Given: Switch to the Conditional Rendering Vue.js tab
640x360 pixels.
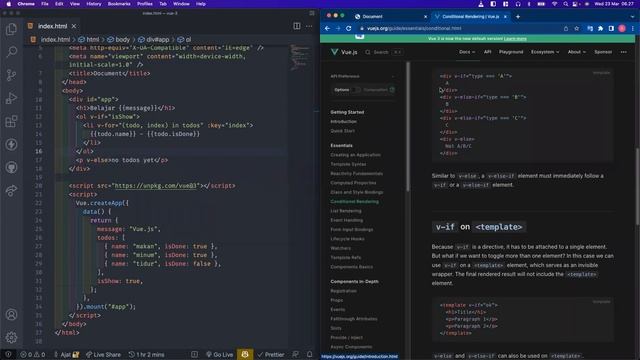Looking at the screenshot, I should pos(471,16).
